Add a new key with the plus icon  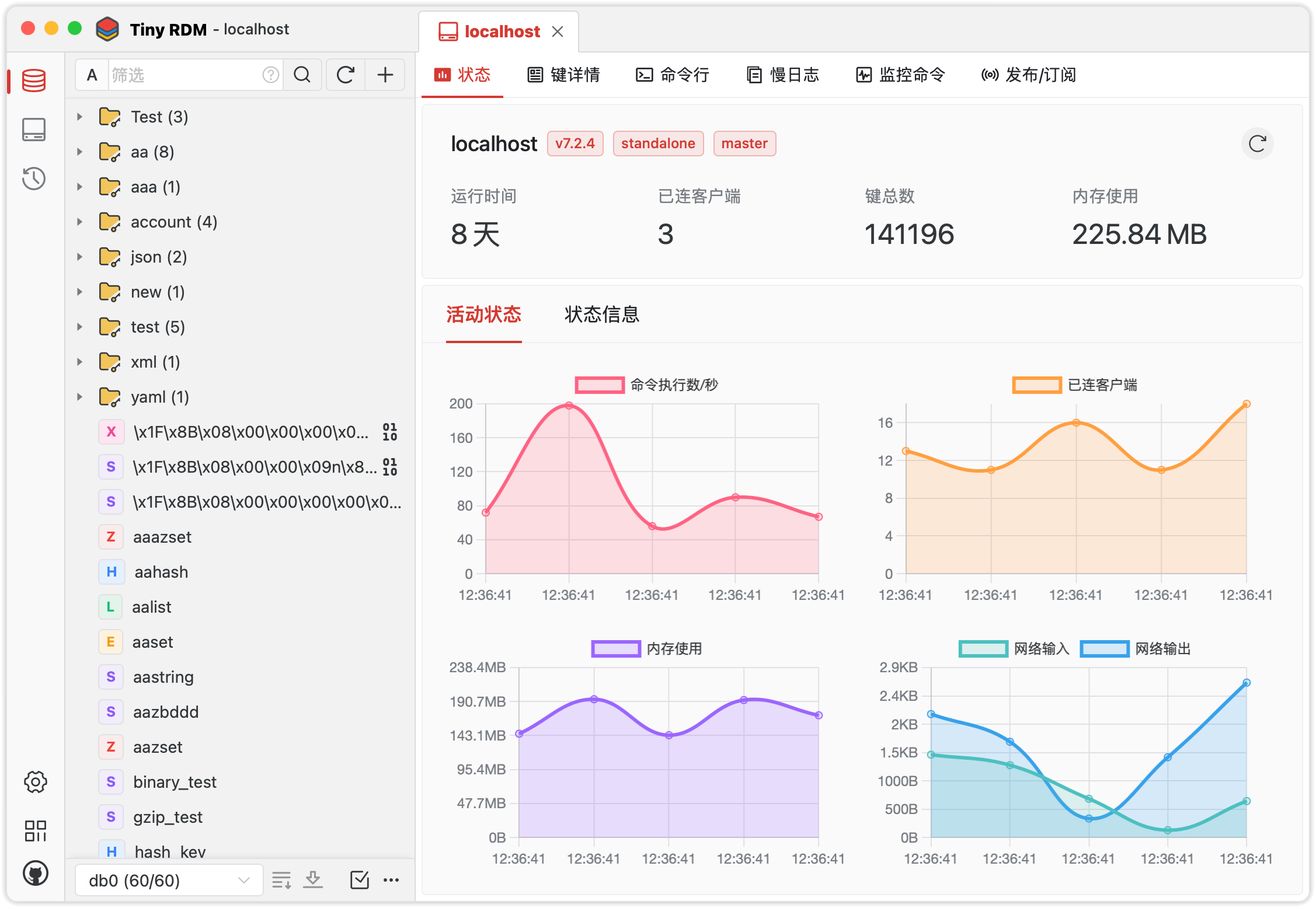pos(385,75)
